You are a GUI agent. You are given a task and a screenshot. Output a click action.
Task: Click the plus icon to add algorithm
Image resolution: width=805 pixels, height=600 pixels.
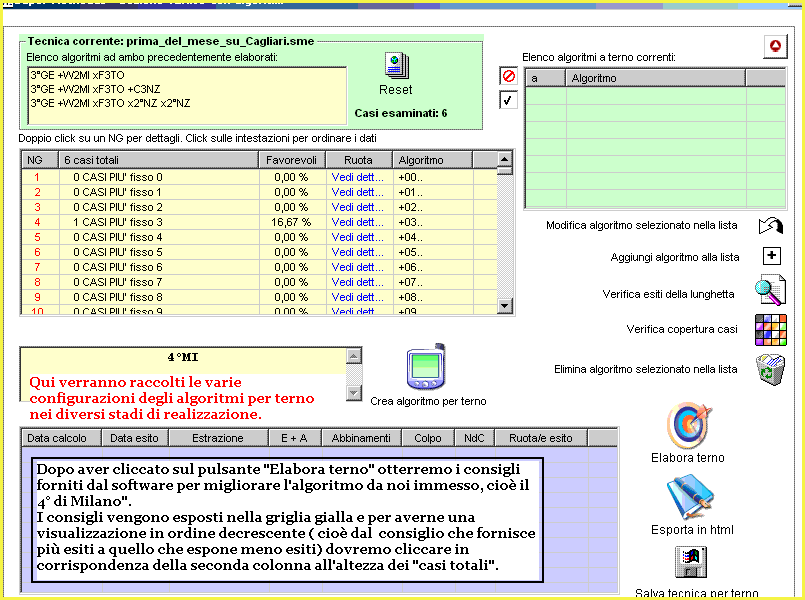pos(772,256)
